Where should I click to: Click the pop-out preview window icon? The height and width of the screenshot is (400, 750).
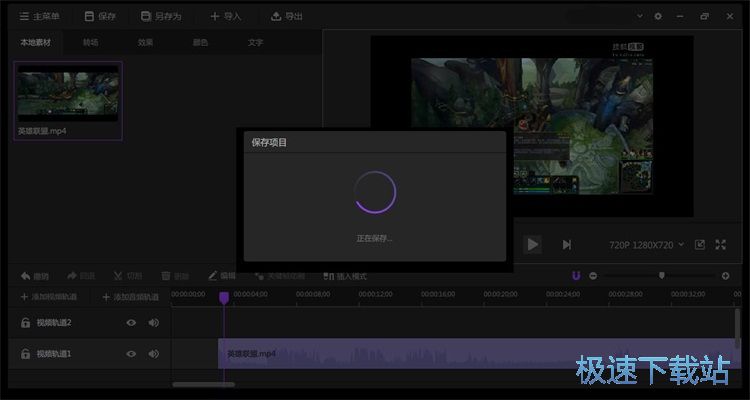click(x=700, y=245)
